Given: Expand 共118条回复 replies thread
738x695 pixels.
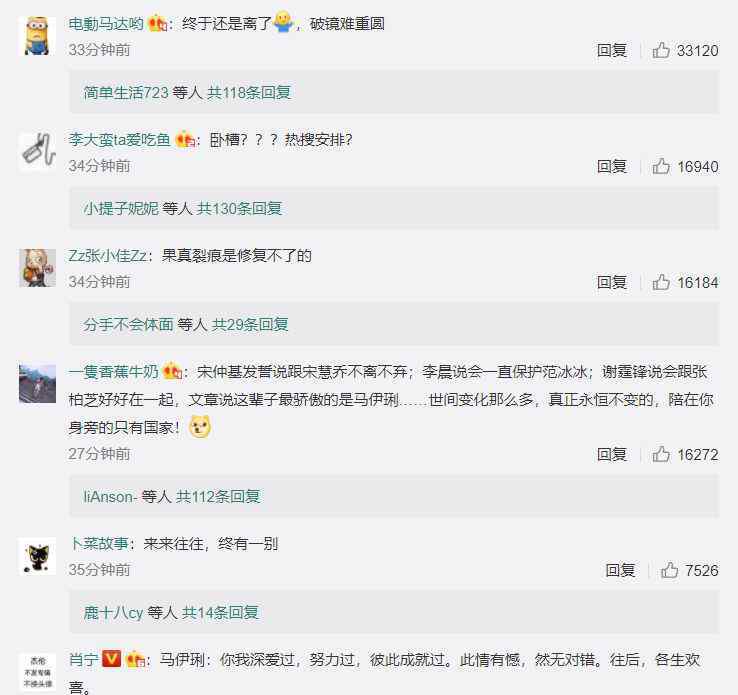Looking at the screenshot, I should 249,92.
